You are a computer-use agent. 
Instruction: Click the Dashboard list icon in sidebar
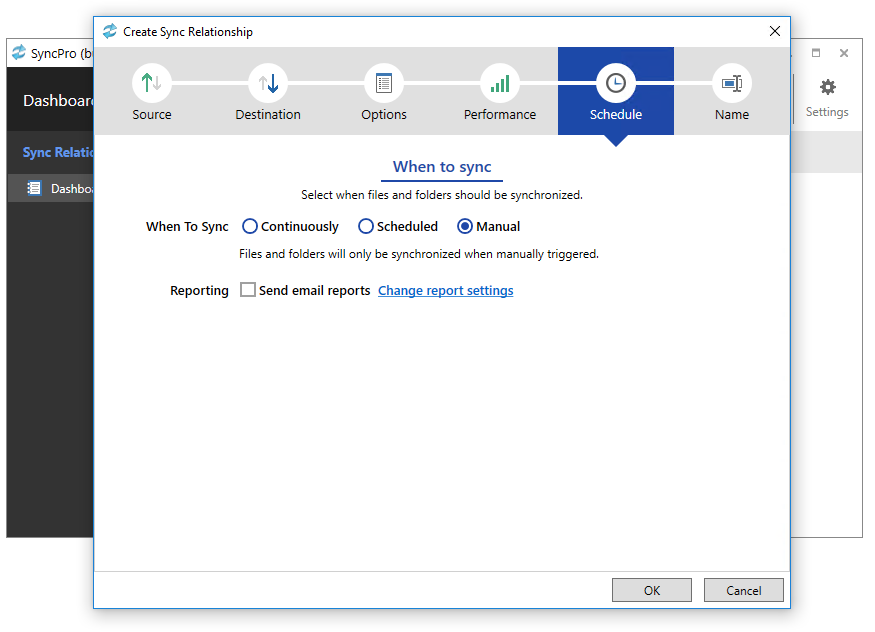click(x=34, y=188)
